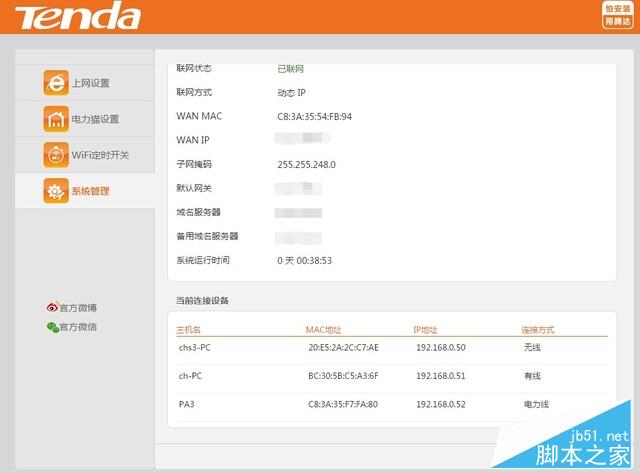This screenshot has width=640, height=473.
Task: Click the WAN IP label
Action: tap(193, 140)
